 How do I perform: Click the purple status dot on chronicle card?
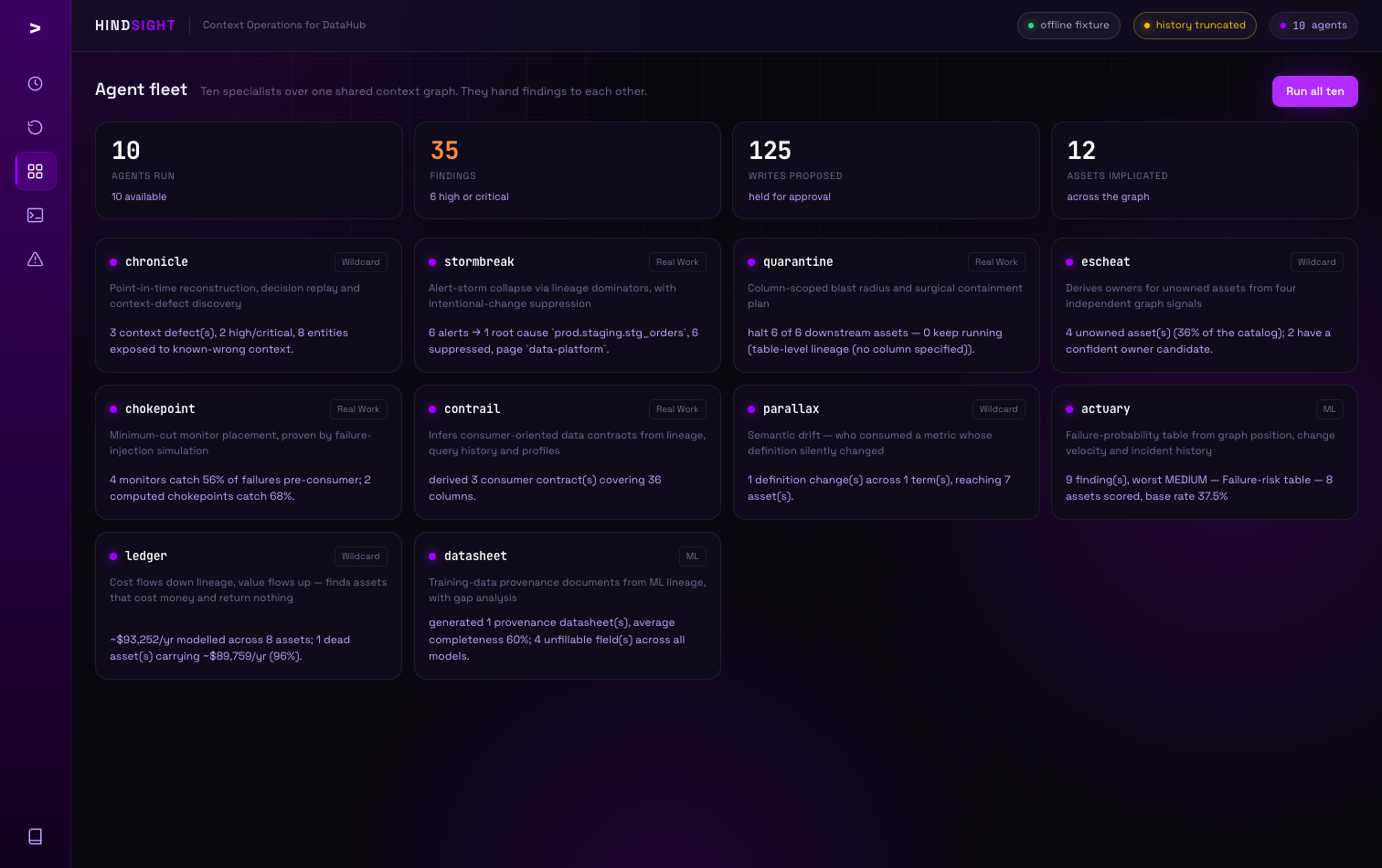pos(113,262)
